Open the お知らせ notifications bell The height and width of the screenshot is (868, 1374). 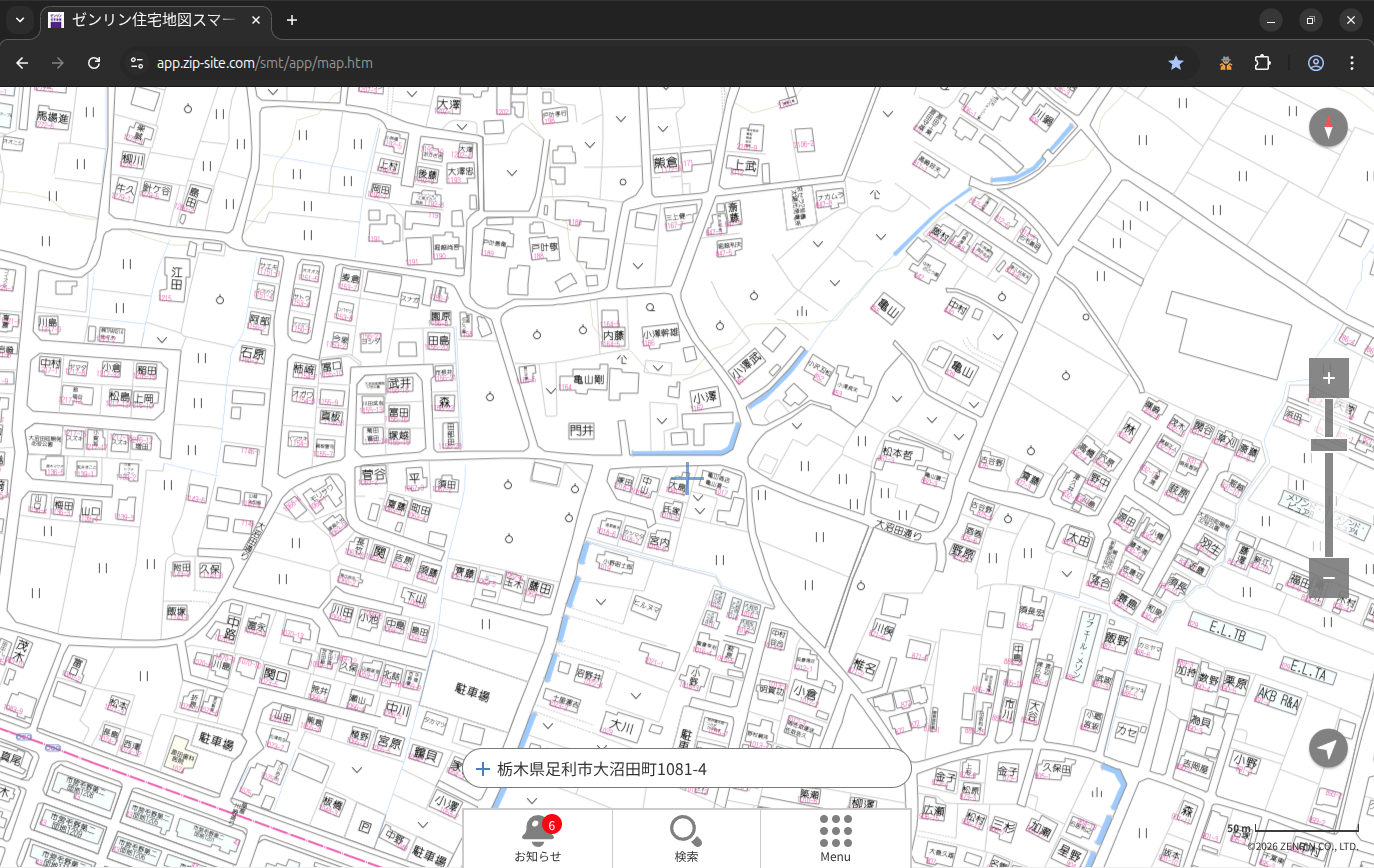[537, 830]
